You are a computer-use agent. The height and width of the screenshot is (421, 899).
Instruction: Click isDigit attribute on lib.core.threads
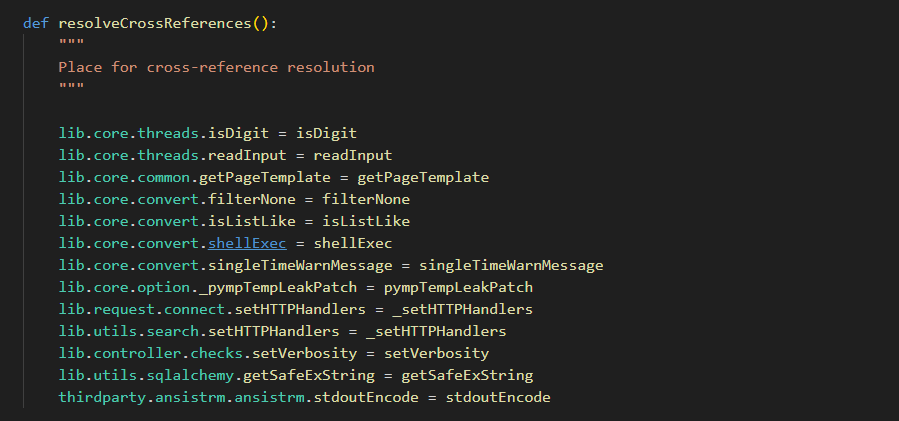click(239, 133)
